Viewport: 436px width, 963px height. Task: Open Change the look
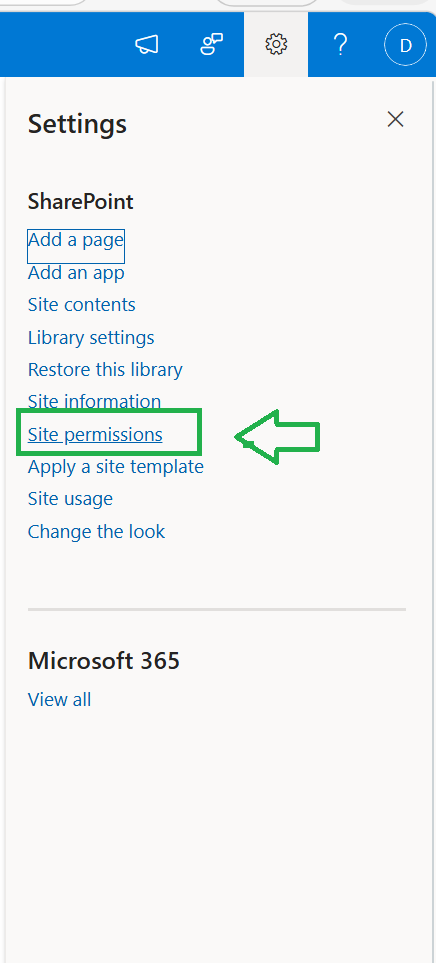pos(96,531)
